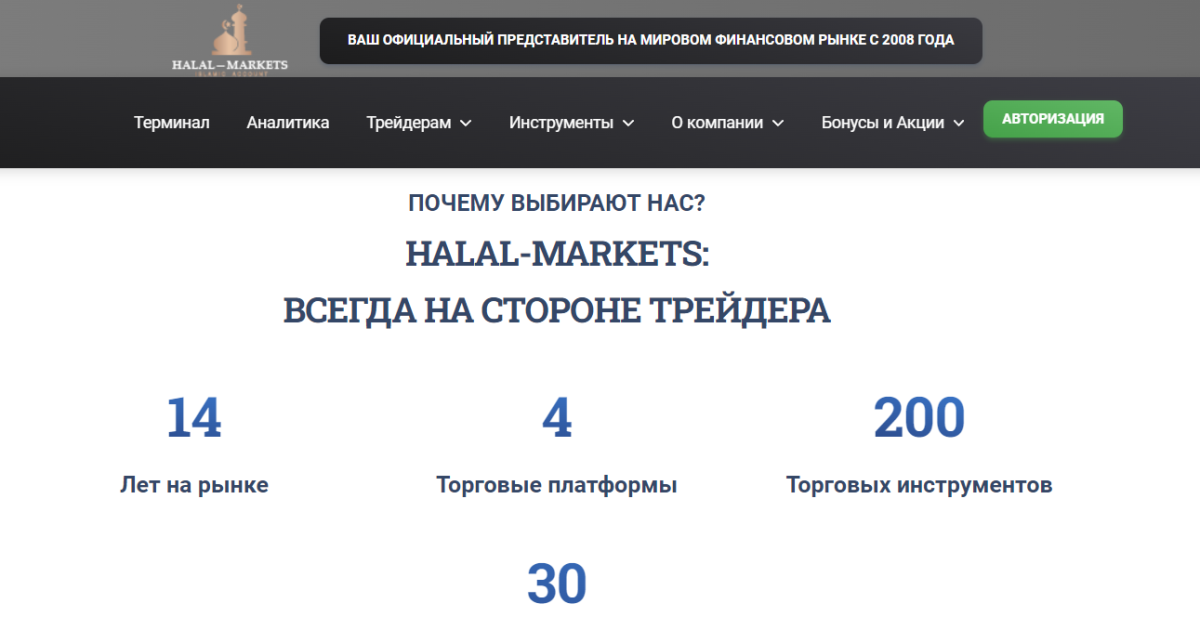Open the Аналитика menu item

tap(288, 123)
